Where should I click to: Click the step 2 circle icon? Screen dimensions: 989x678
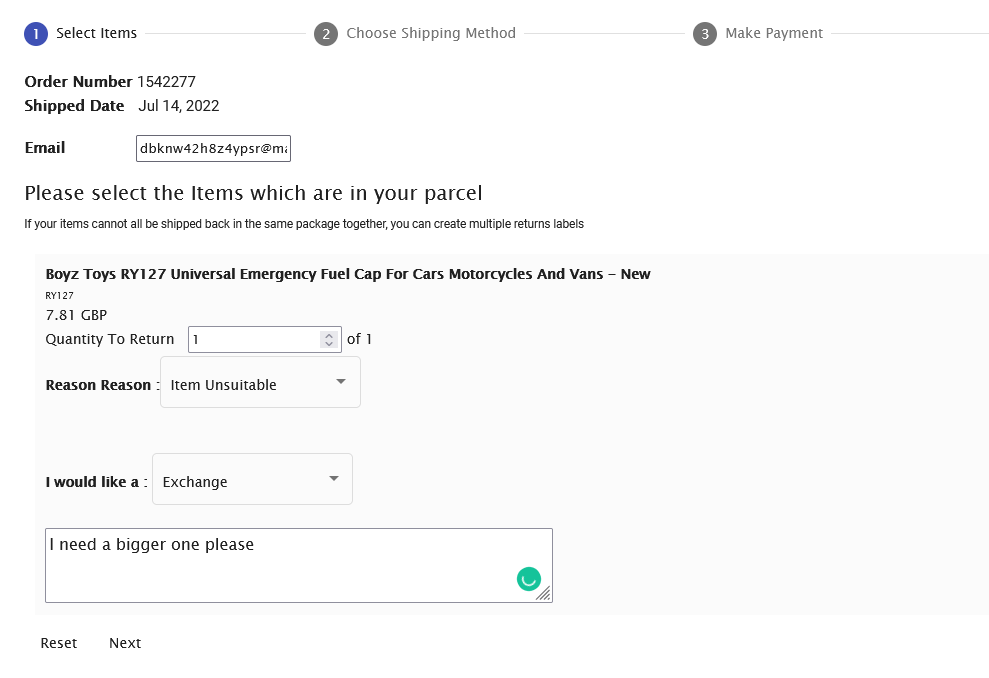click(x=326, y=33)
